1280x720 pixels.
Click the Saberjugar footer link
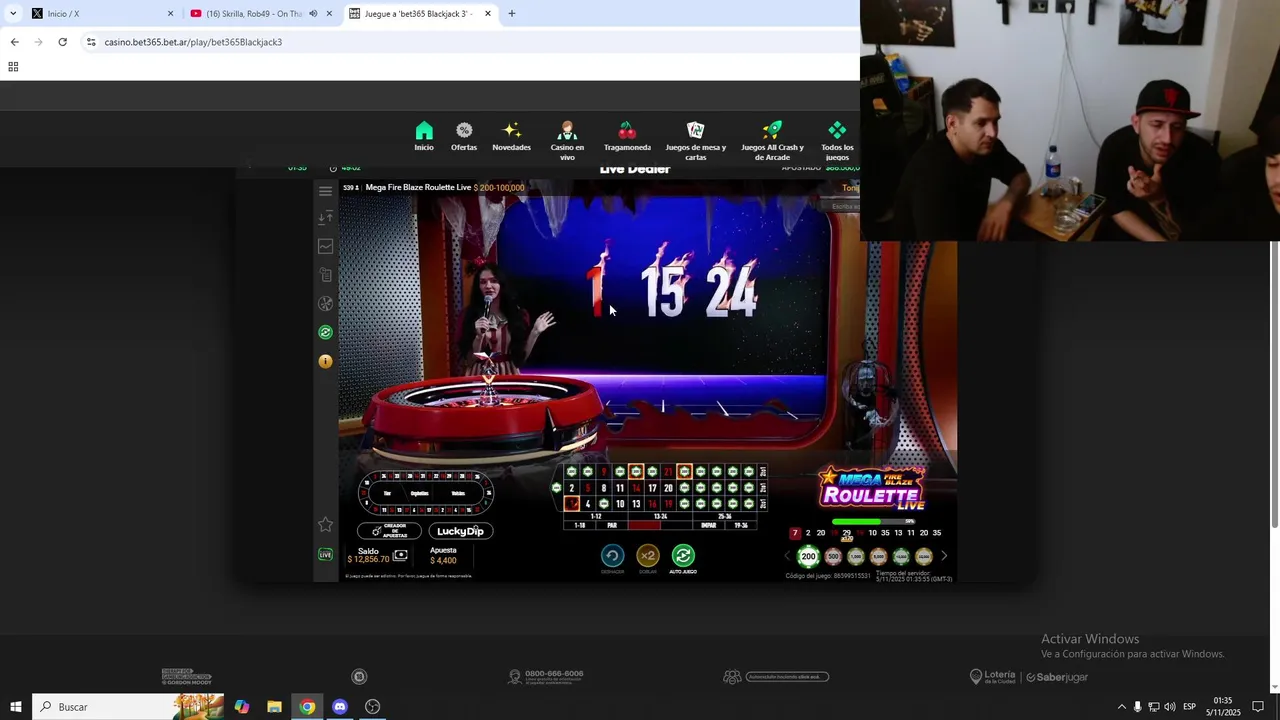(x=1057, y=677)
